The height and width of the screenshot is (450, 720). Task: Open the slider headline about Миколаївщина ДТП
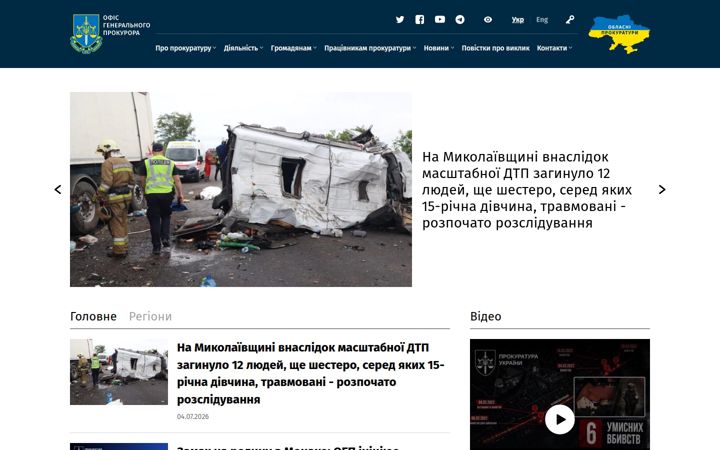[527, 190]
